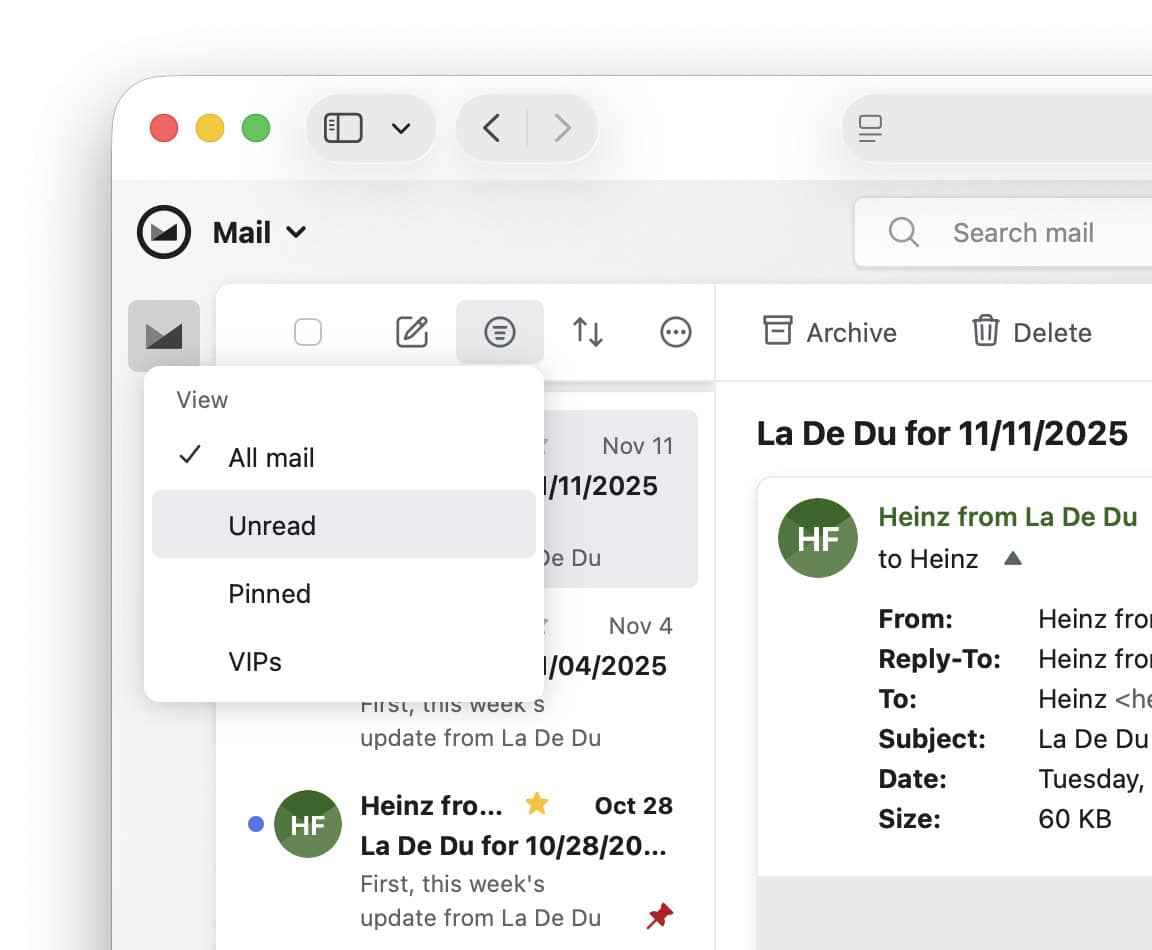Choose All mail view

tap(344, 458)
